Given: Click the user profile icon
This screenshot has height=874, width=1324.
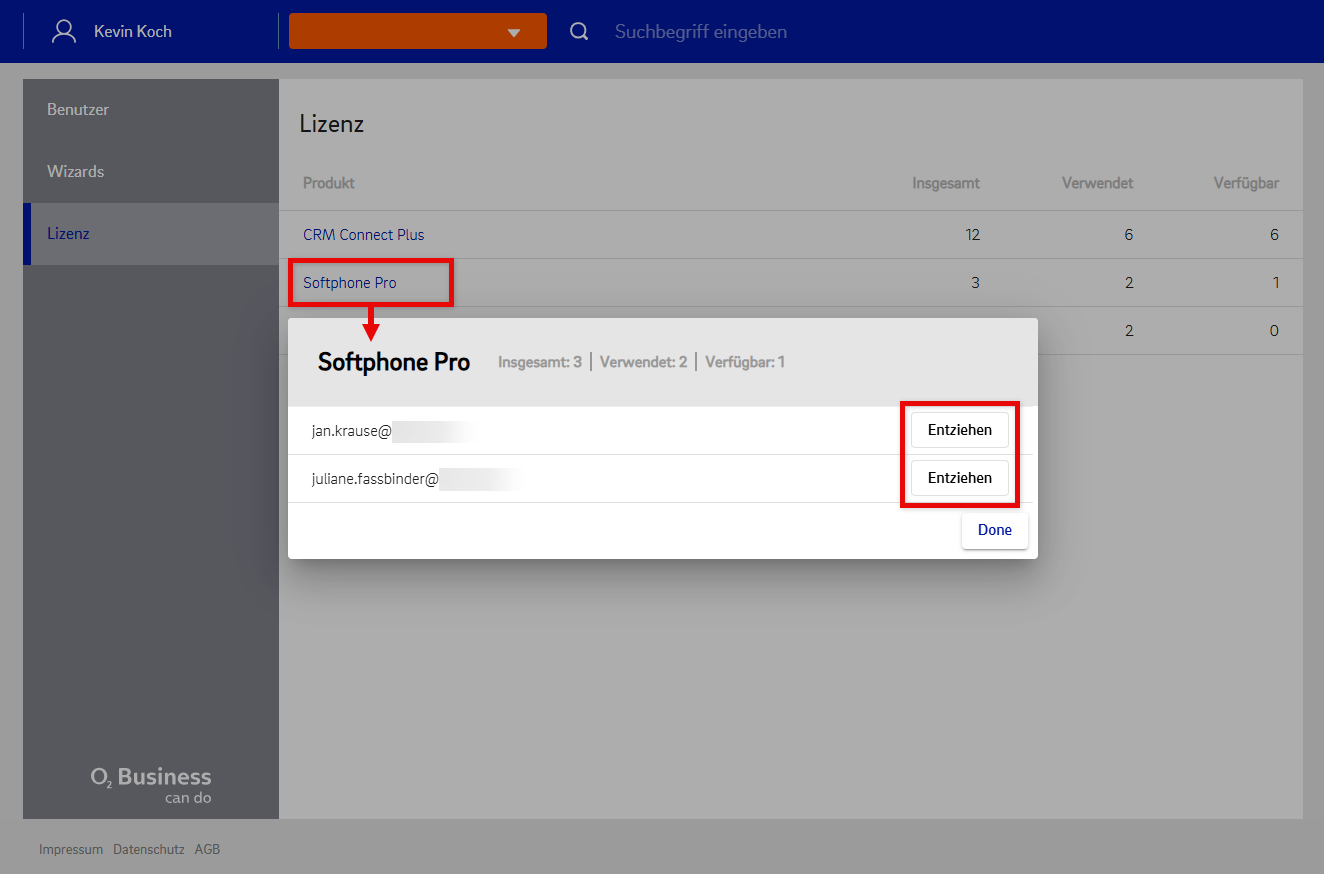Looking at the screenshot, I should click(x=64, y=31).
